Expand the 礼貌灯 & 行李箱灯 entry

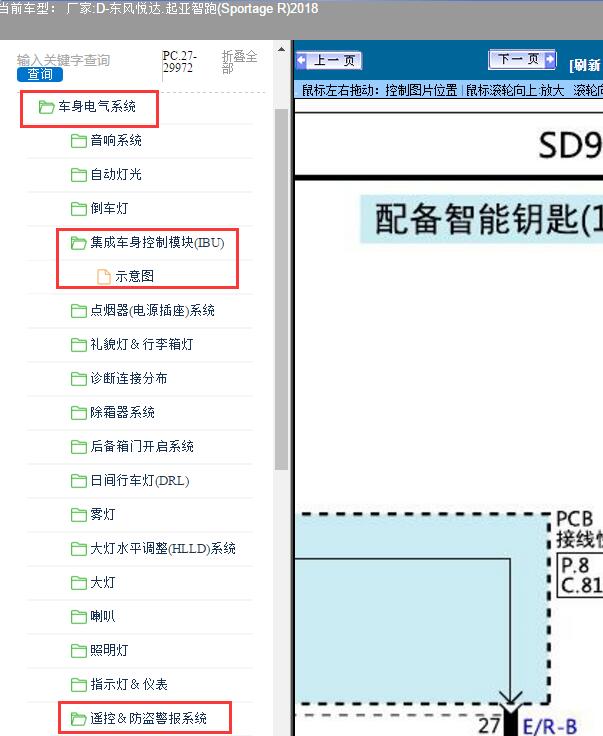[142, 344]
